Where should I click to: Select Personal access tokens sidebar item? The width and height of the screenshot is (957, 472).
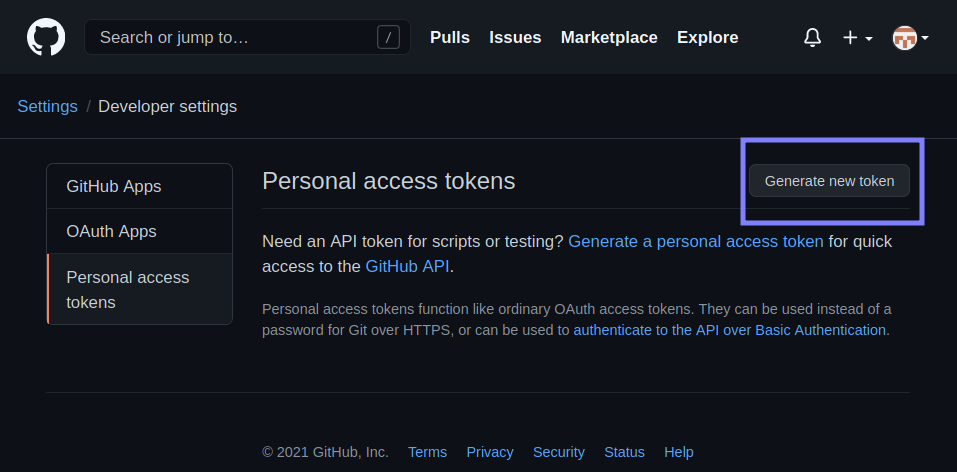click(x=128, y=289)
